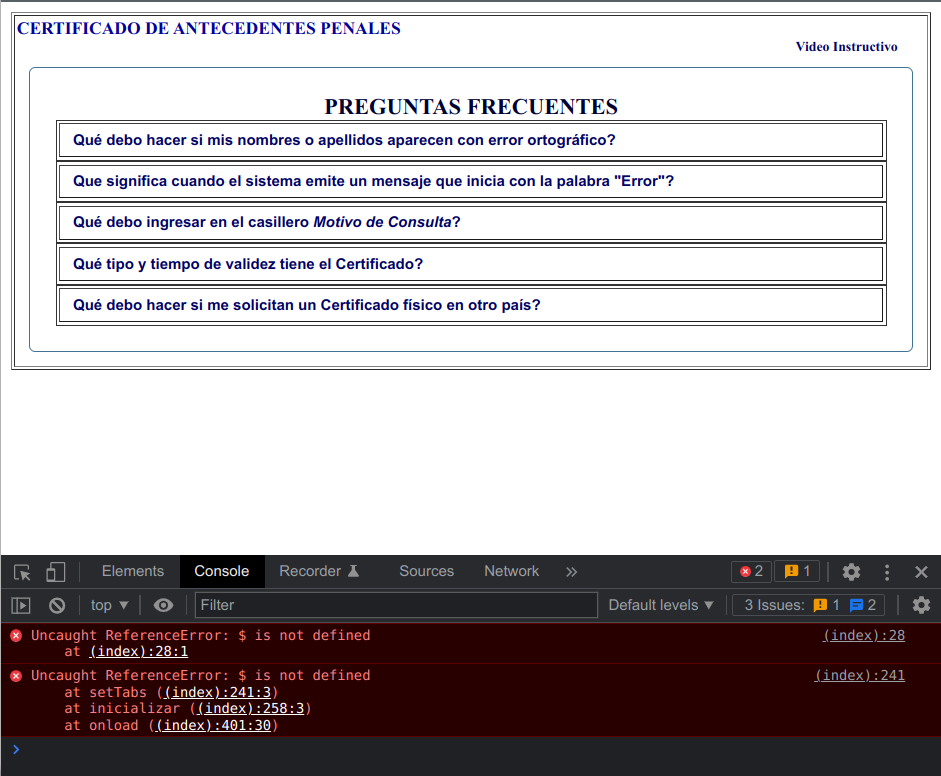Open the JavaScript context 'top' dropdown
The width and height of the screenshot is (941, 776).
tap(109, 605)
